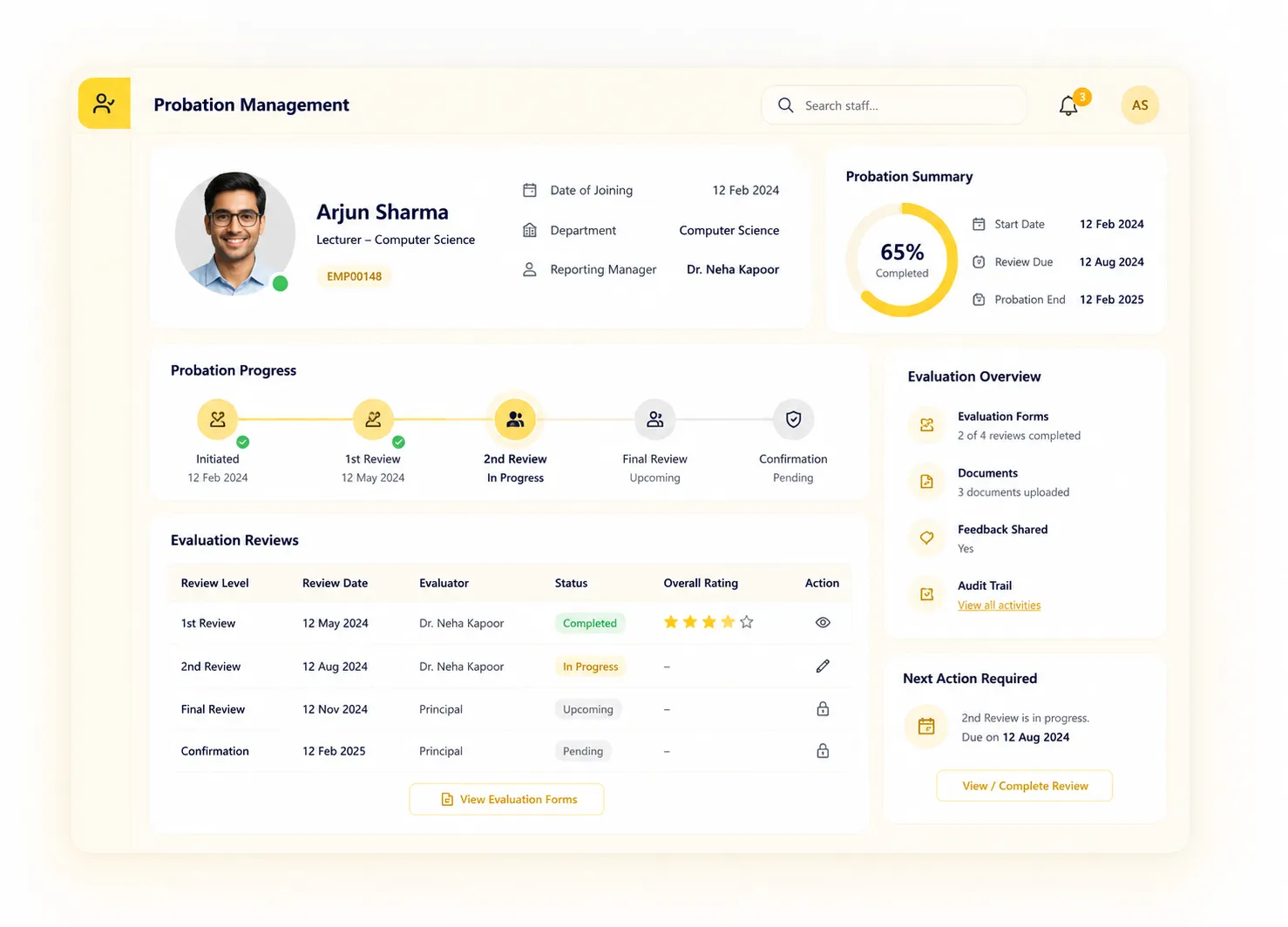
Task: Edit the 2nd Review with pencil icon
Action: [823, 666]
